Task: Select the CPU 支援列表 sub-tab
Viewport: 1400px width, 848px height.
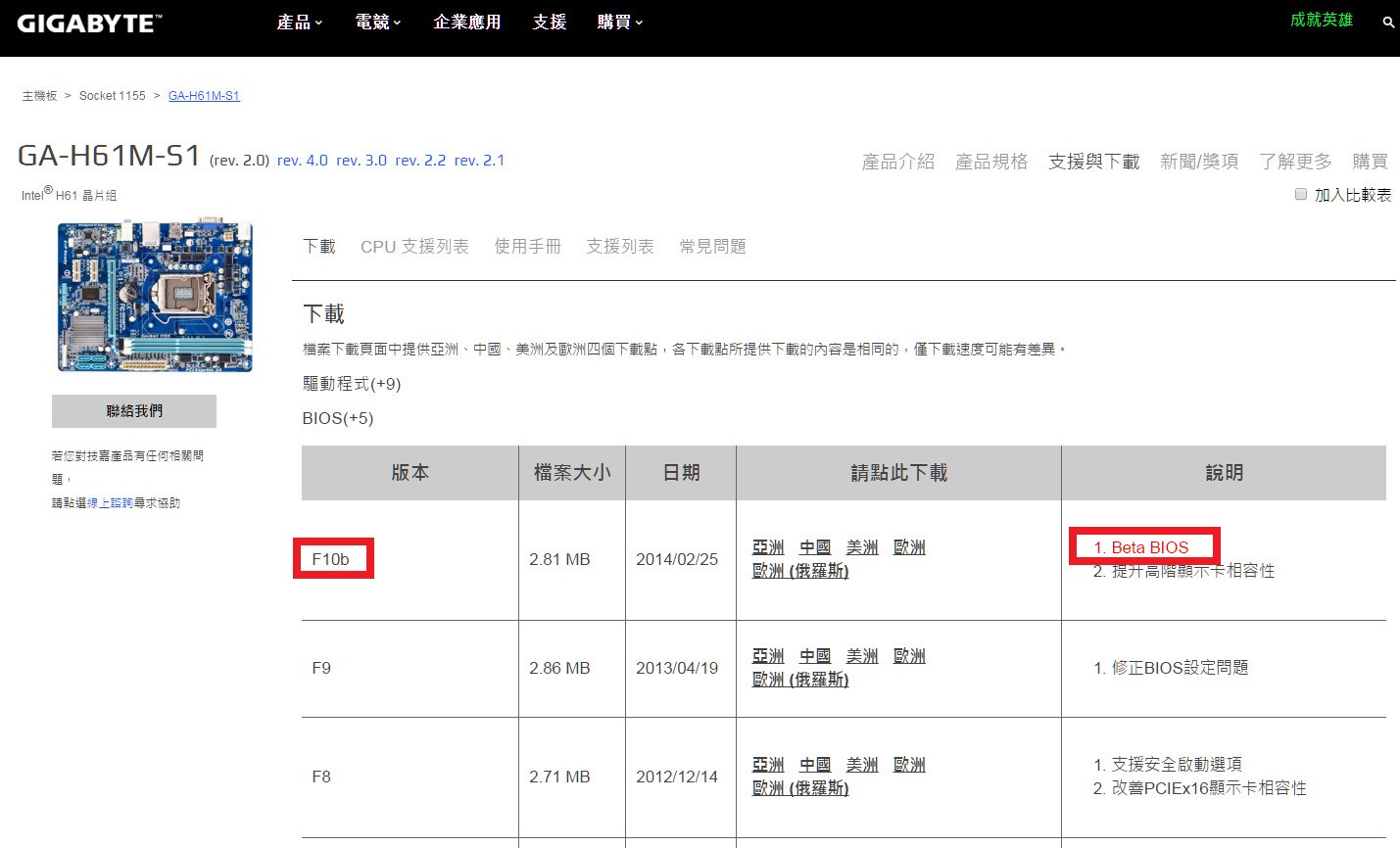Action: tap(414, 247)
